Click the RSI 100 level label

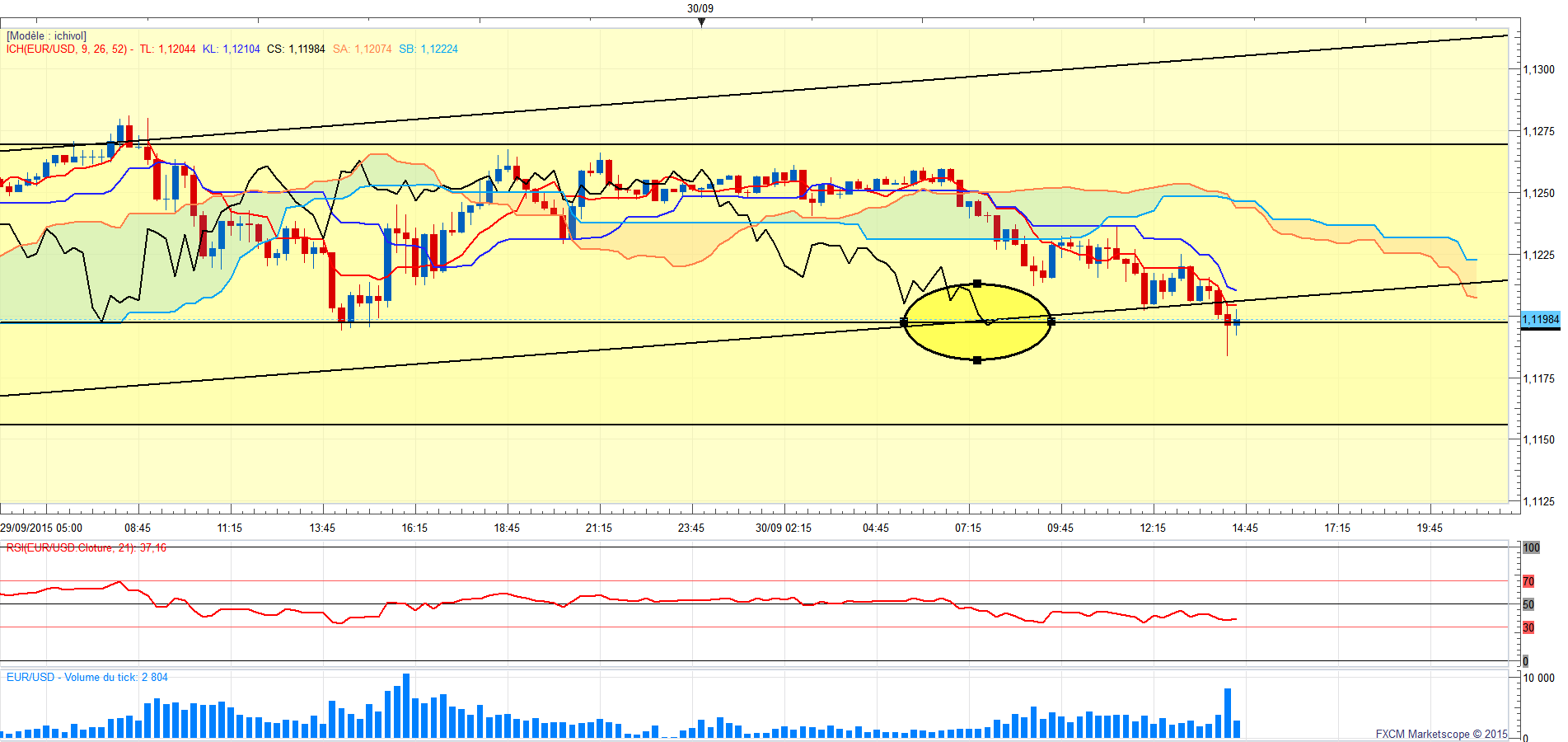point(1531,548)
